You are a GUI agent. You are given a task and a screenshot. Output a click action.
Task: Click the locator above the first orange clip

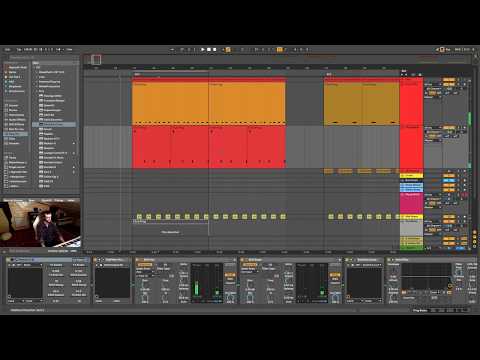[137, 74]
